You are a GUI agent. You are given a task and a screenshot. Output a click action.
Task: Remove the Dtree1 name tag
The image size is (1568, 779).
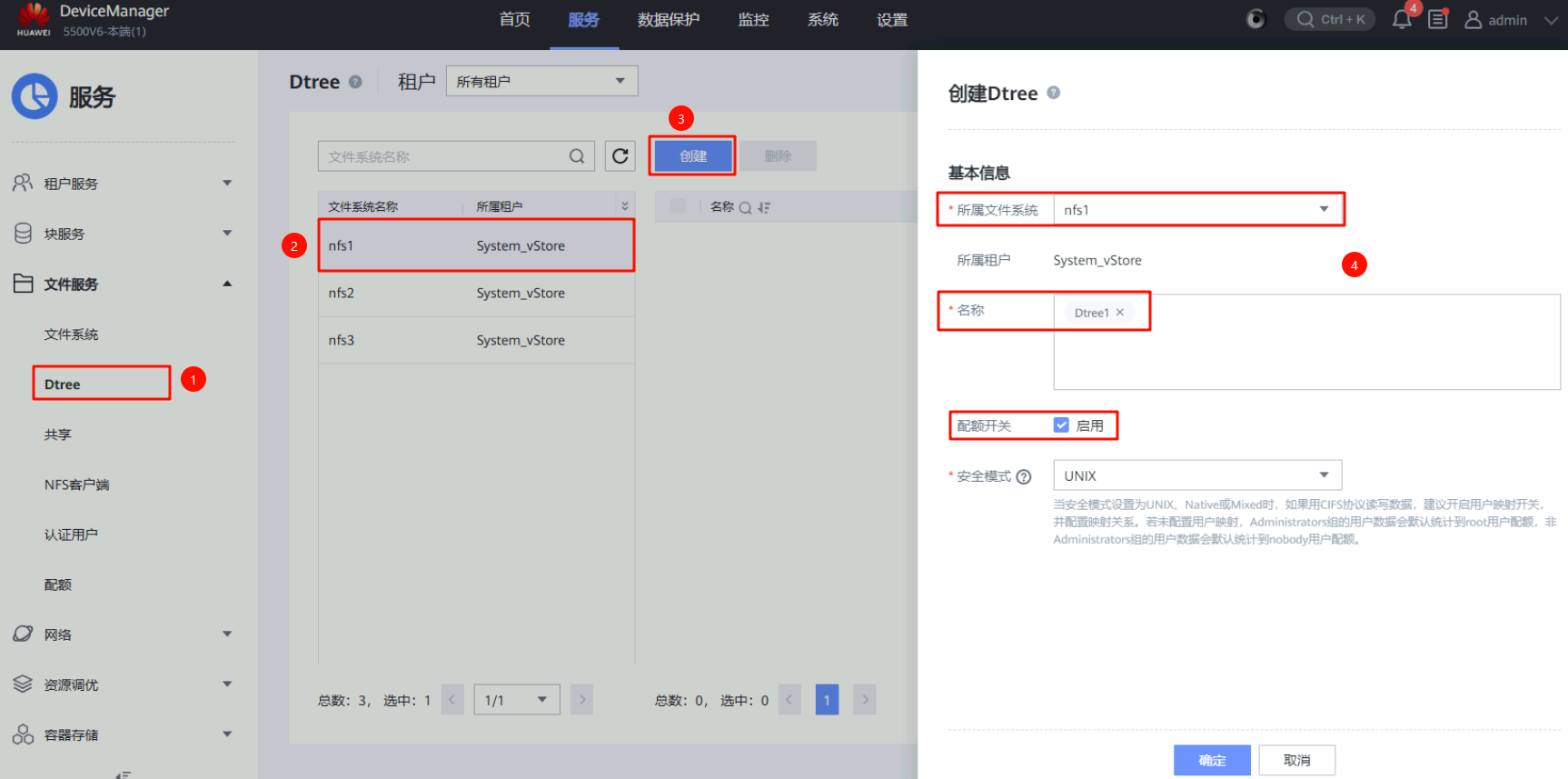1120,313
